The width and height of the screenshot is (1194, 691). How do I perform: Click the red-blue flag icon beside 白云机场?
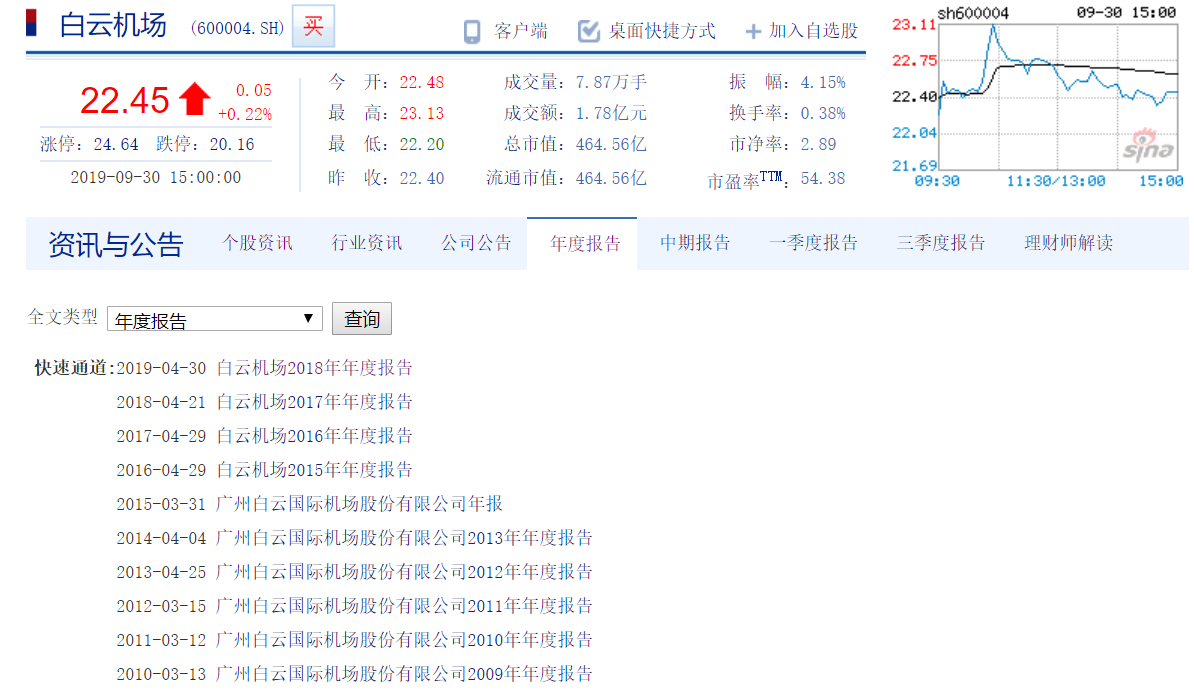click(x=31, y=23)
